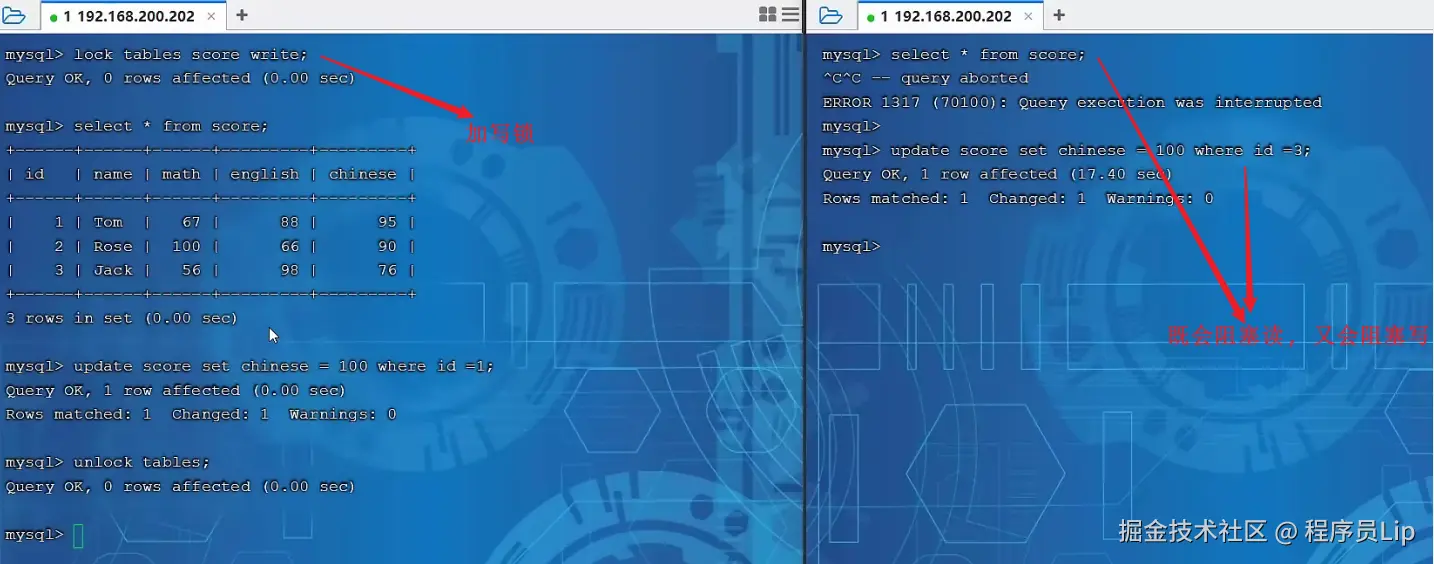Image resolution: width=1434 pixels, height=564 pixels.
Task: Click green status dot on left tab
Action: point(53,17)
